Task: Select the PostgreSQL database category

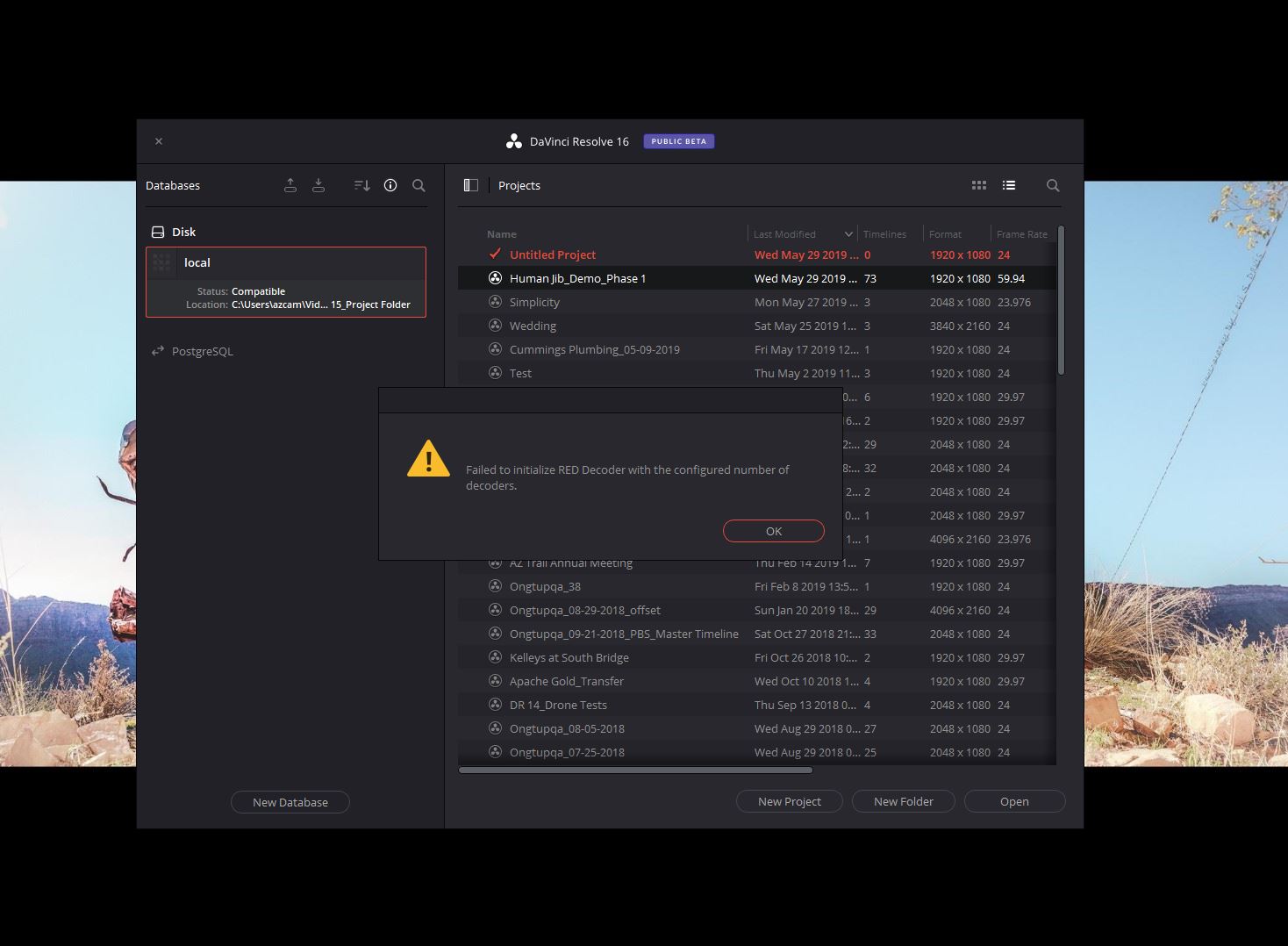Action: (192, 351)
